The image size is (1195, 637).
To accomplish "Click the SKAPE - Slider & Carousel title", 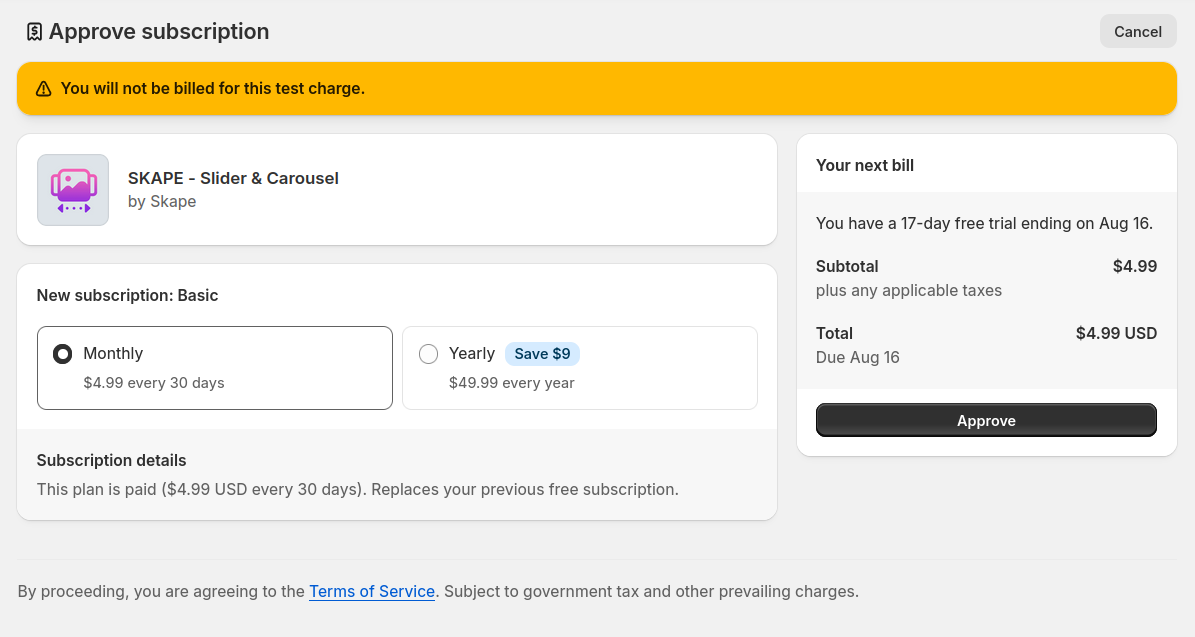I will coord(233,178).
